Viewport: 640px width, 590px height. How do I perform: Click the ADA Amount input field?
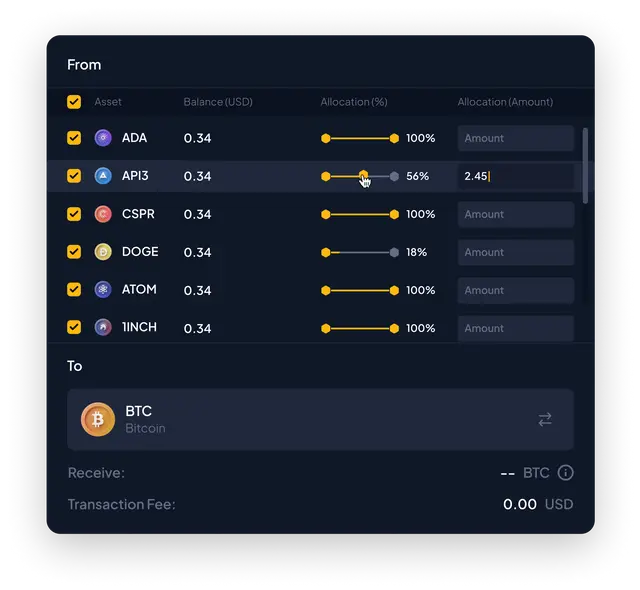coord(516,138)
